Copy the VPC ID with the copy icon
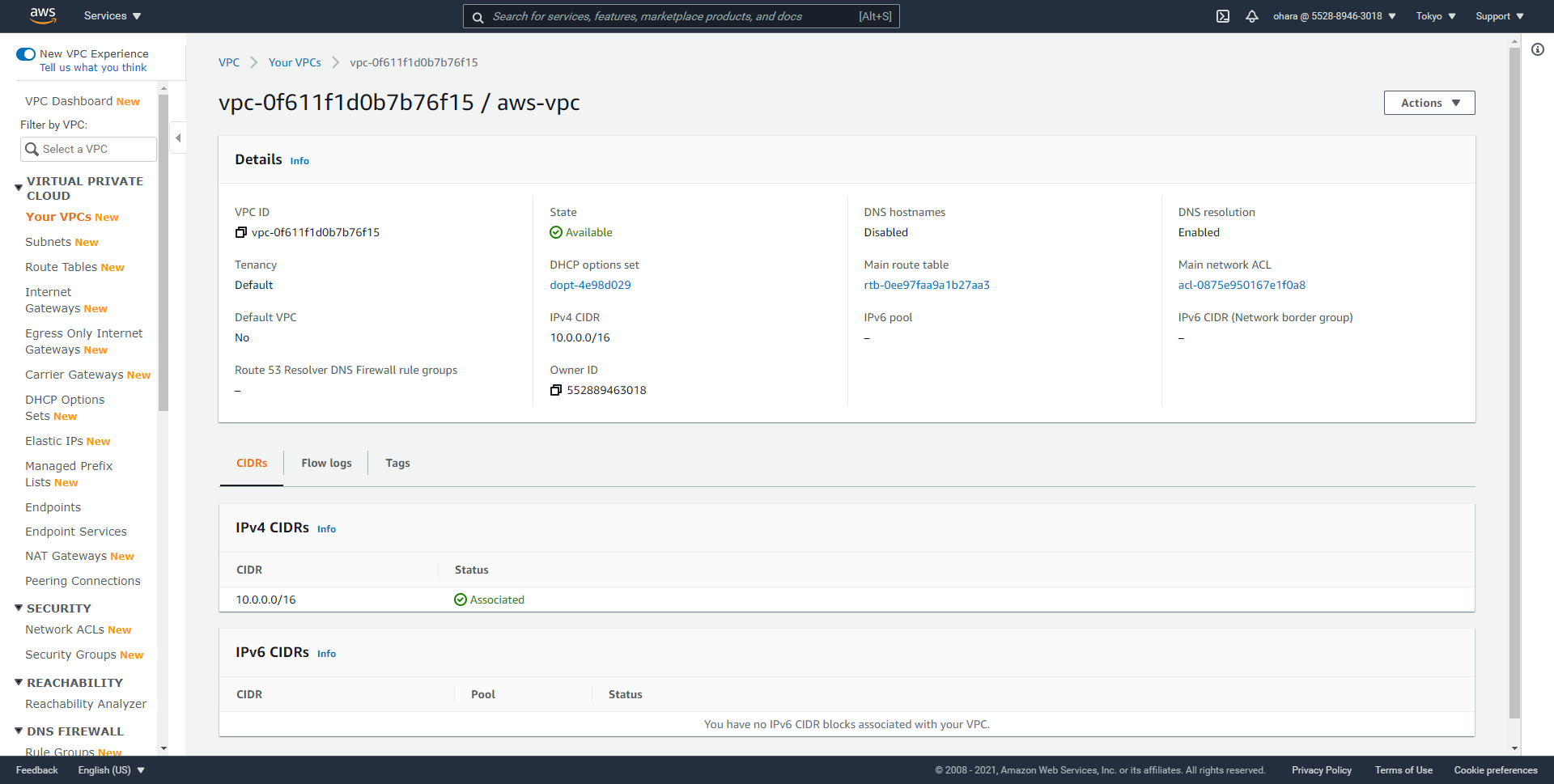This screenshot has width=1554, height=784. click(x=240, y=232)
